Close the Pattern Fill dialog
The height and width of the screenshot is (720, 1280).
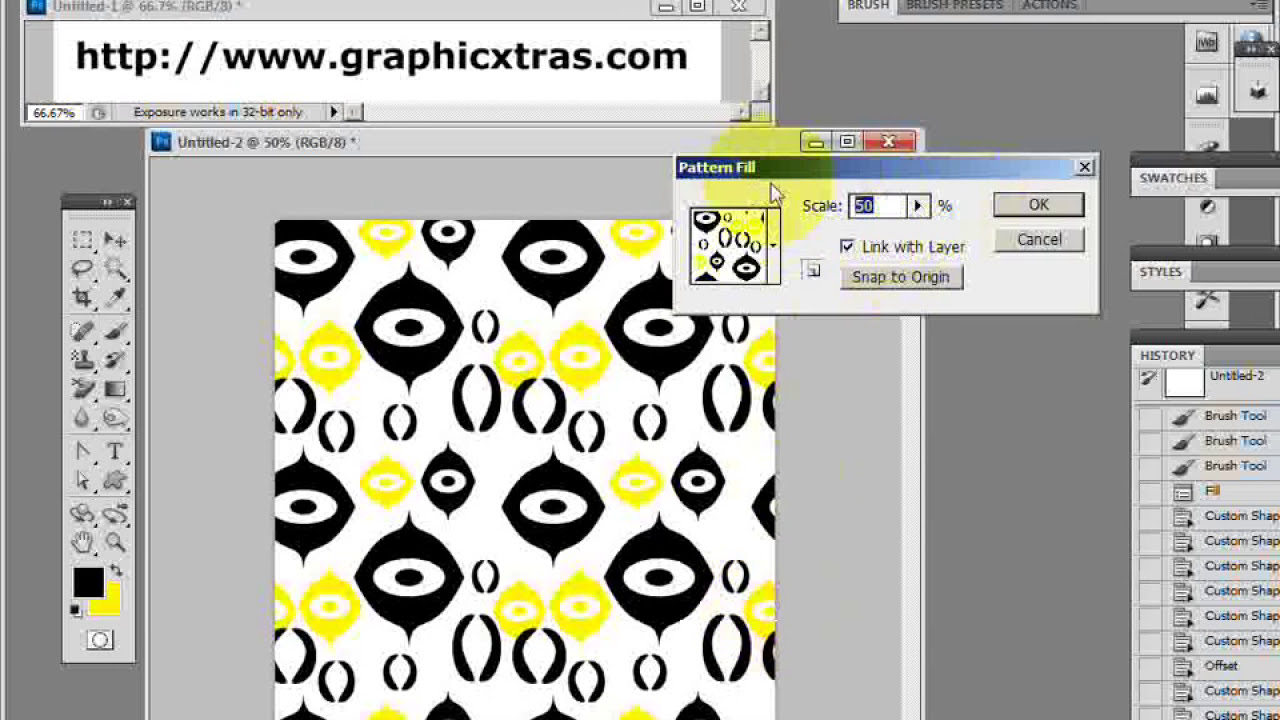coord(1084,167)
